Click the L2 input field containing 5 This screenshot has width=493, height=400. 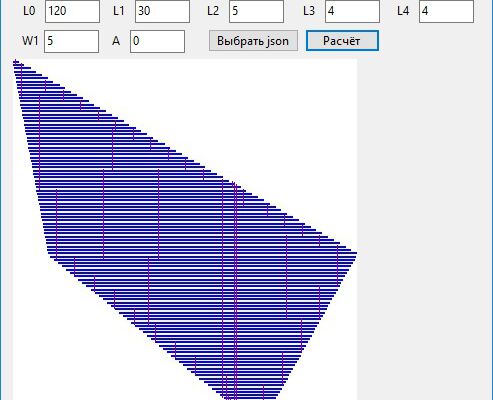[x=256, y=11]
